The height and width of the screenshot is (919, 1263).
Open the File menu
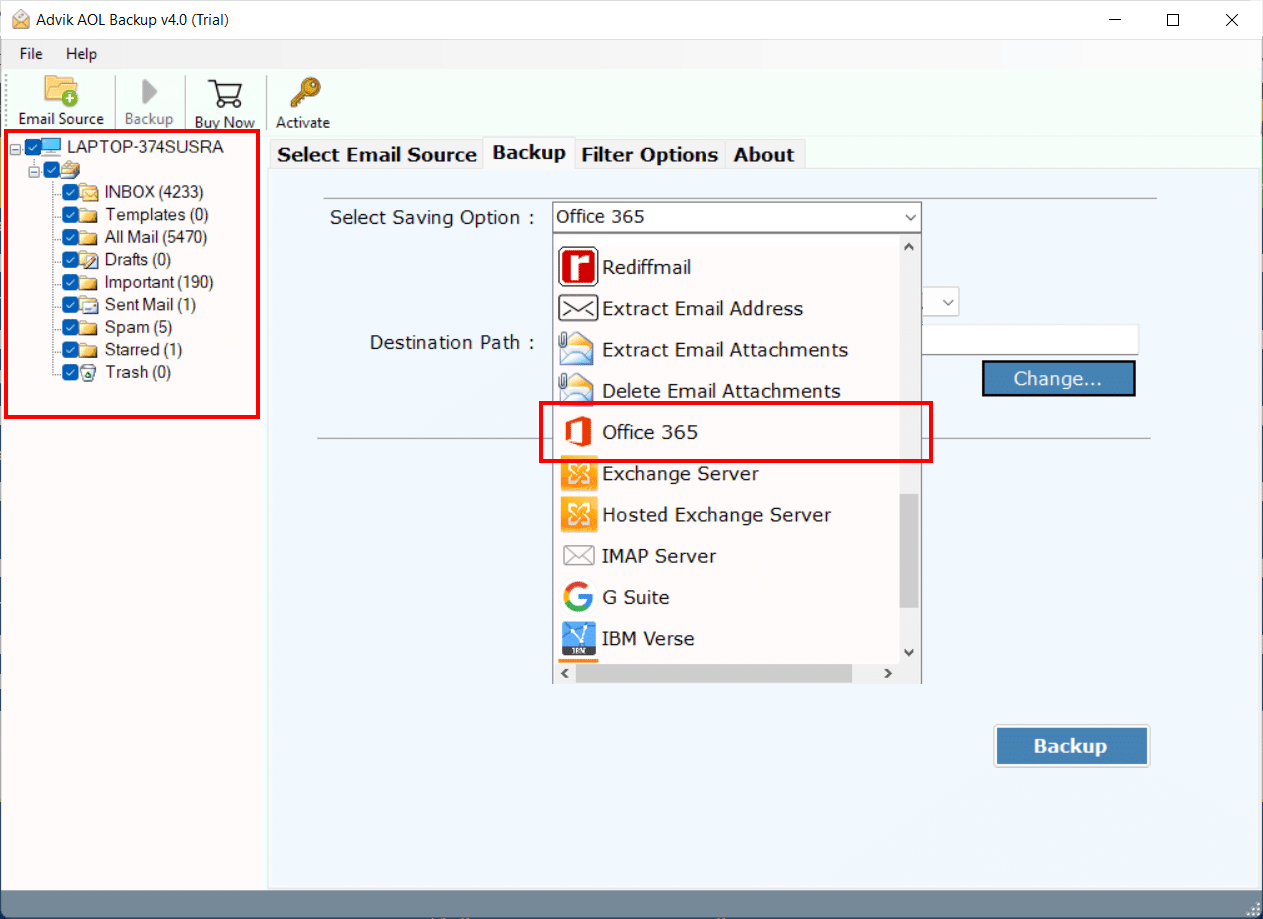pos(31,54)
